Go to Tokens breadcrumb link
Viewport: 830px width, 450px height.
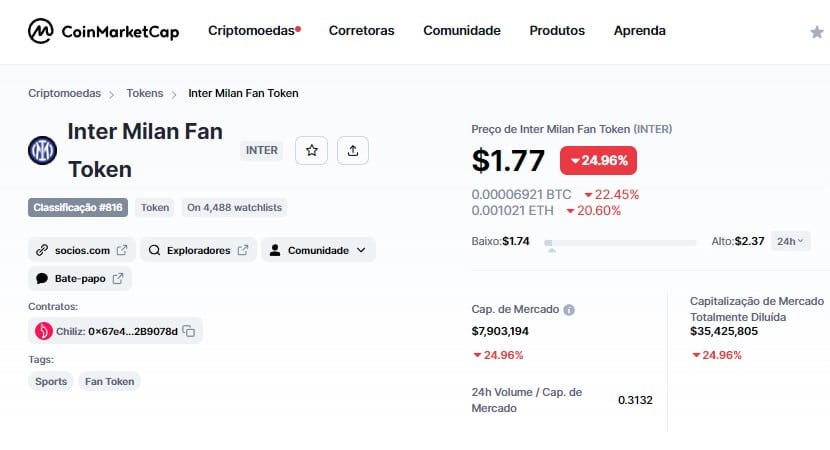point(145,93)
